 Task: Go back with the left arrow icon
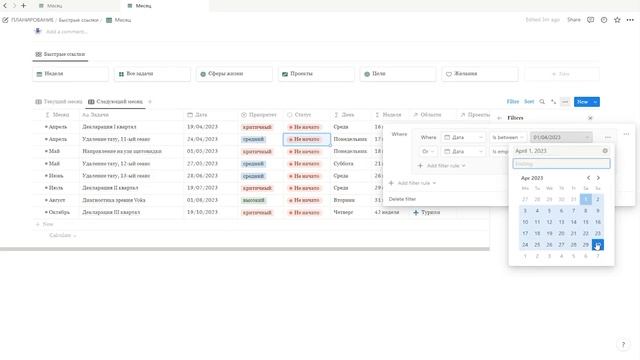click(5, 6)
